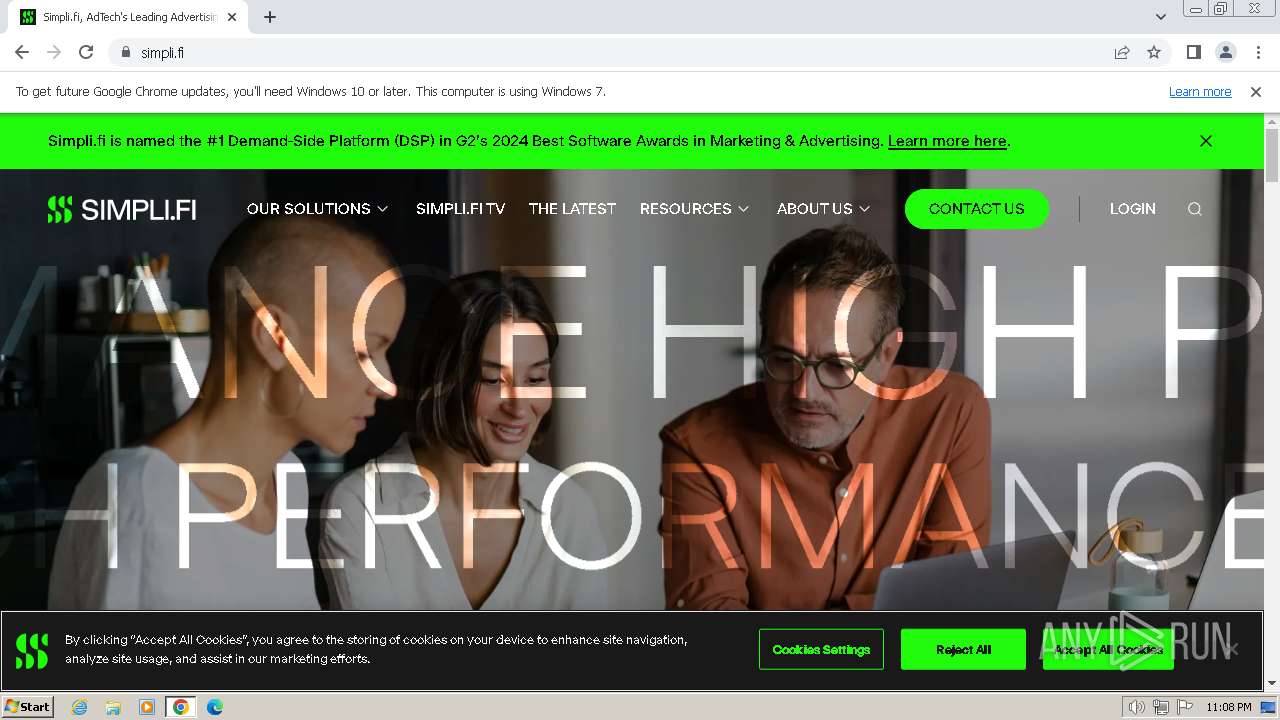Switch to Chrome in the taskbar
This screenshot has height=720, width=1280.
tap(180, 707)
